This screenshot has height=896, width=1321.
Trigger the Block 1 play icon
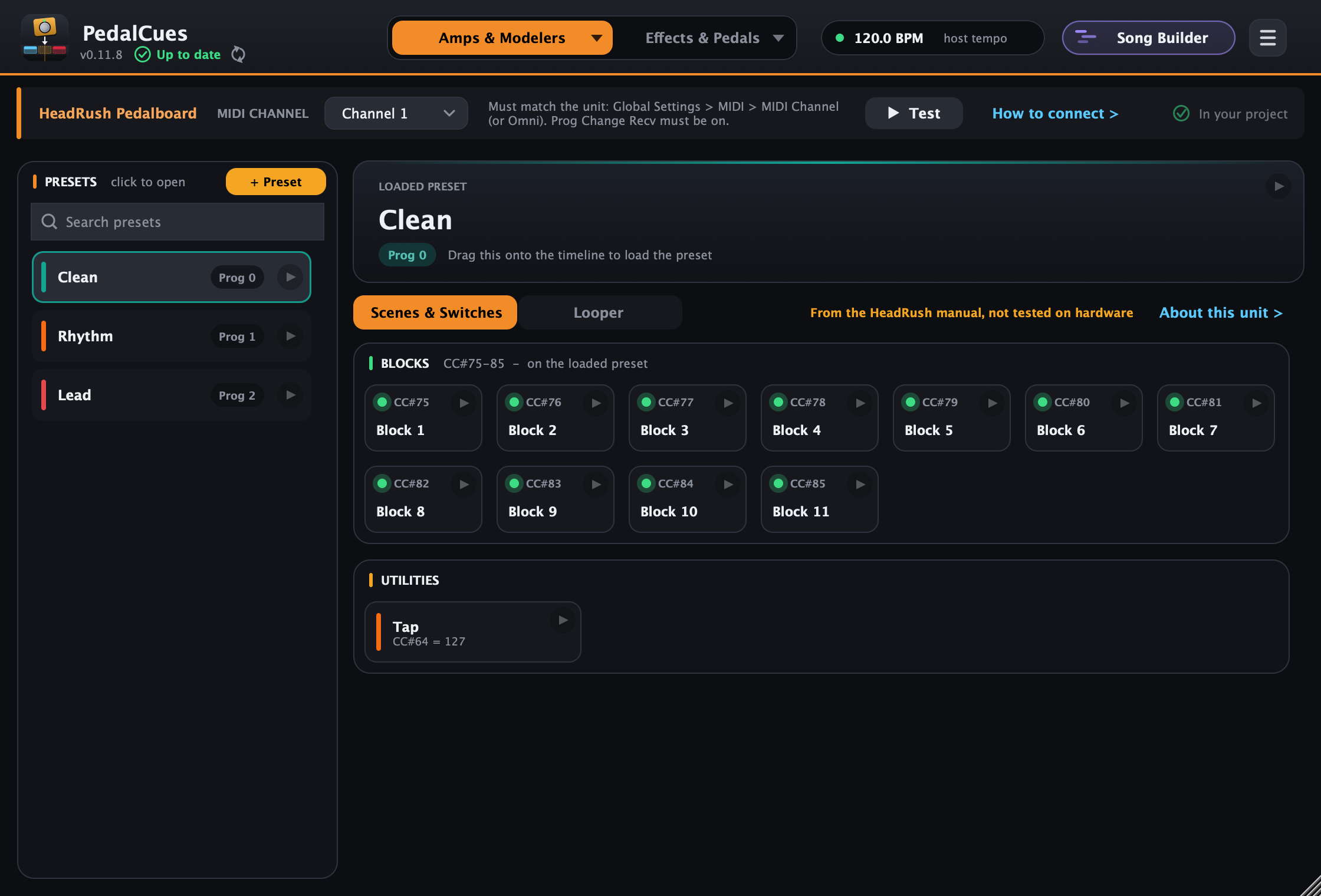pos(464,403)
